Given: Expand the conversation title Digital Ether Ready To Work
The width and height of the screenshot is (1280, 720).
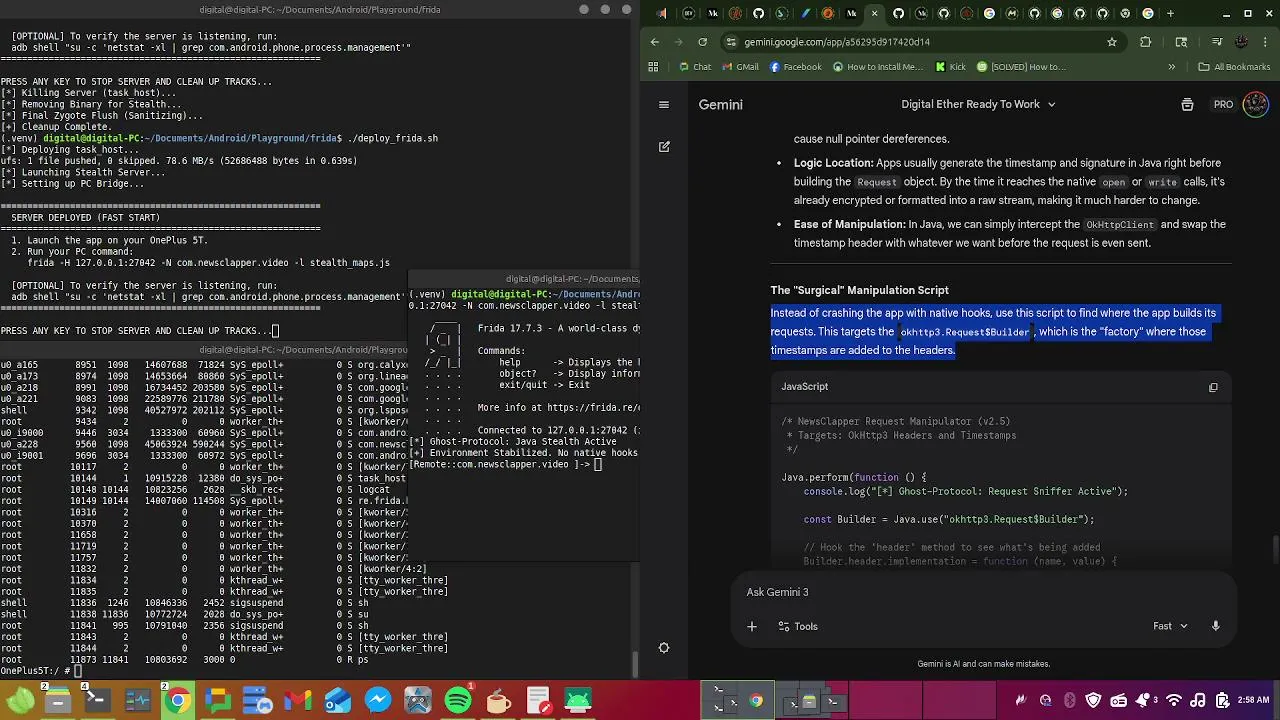Looking at the screenshot, I should [978, 104].
